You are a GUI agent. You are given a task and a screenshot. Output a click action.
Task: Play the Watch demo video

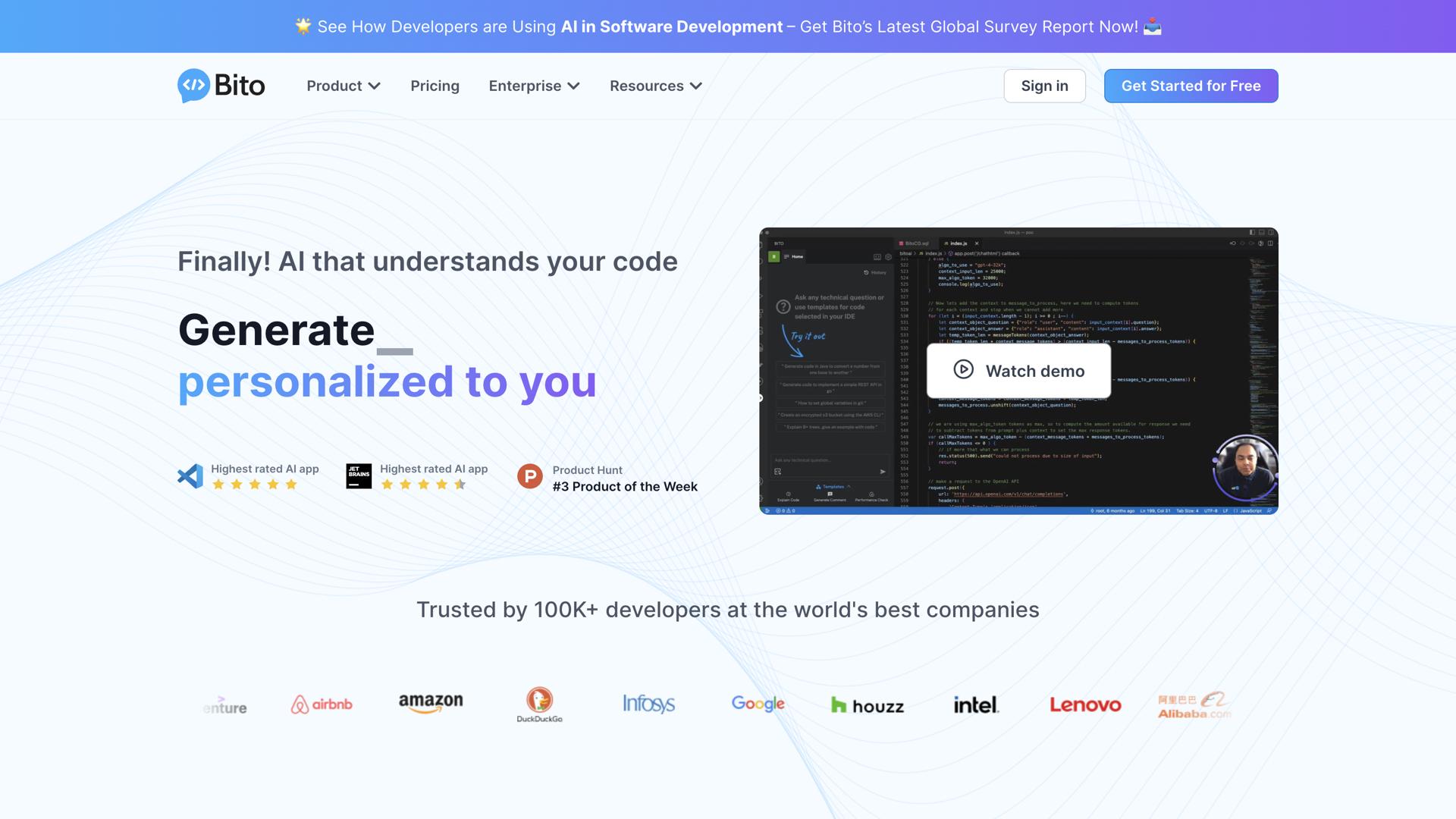click(x=1018, y=371)
